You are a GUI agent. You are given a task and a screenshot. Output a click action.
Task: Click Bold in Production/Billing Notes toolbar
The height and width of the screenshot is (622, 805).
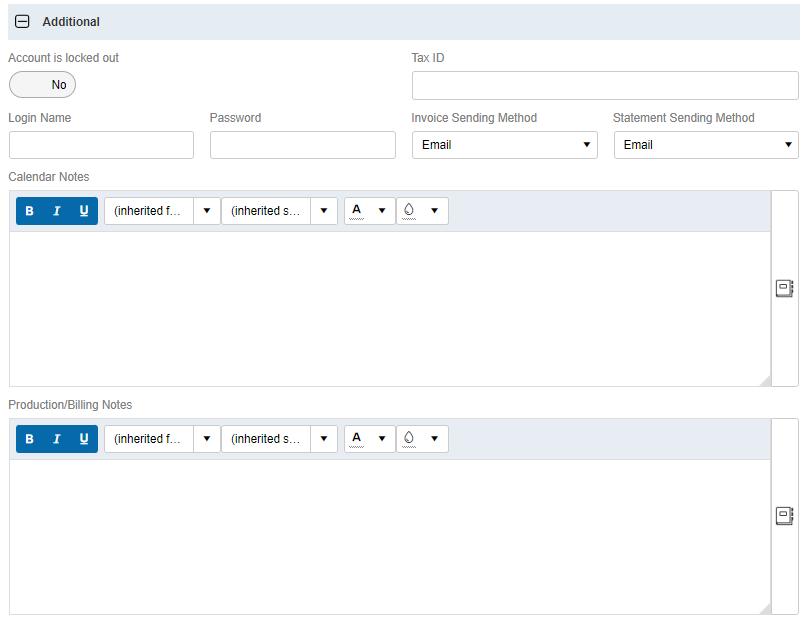[29, 439]
